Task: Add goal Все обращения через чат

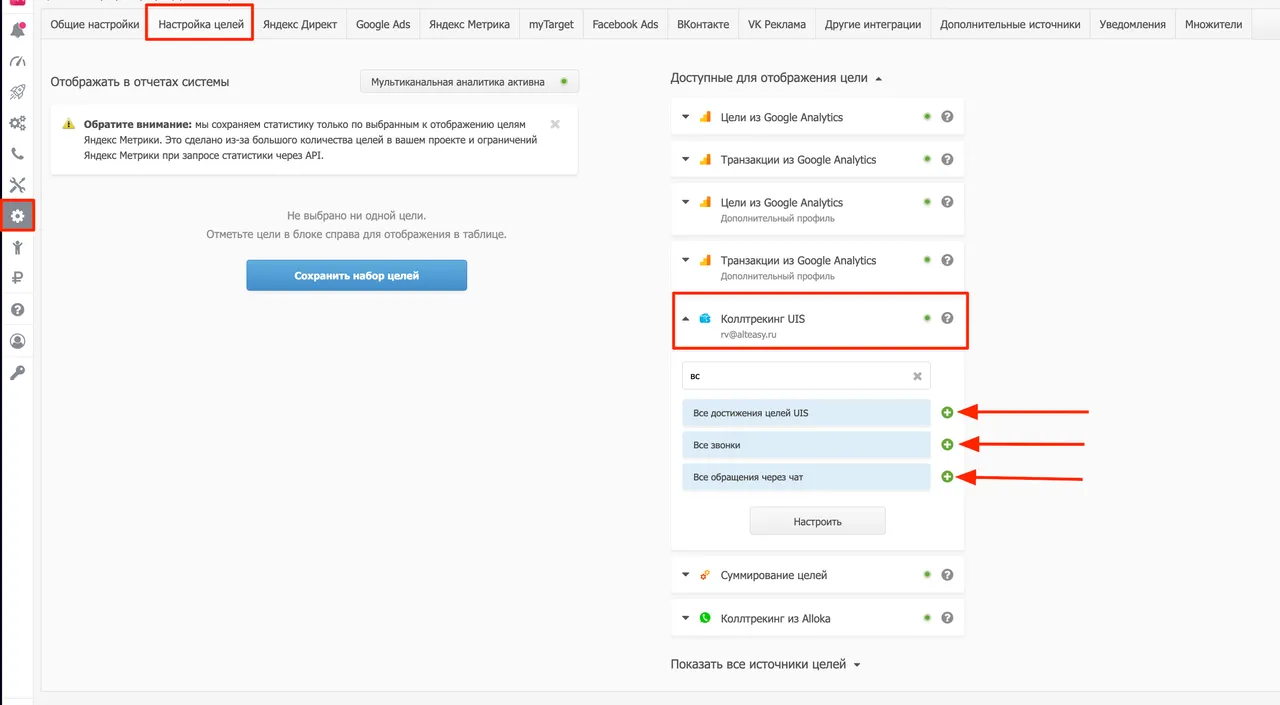Action: coord(947,477)
